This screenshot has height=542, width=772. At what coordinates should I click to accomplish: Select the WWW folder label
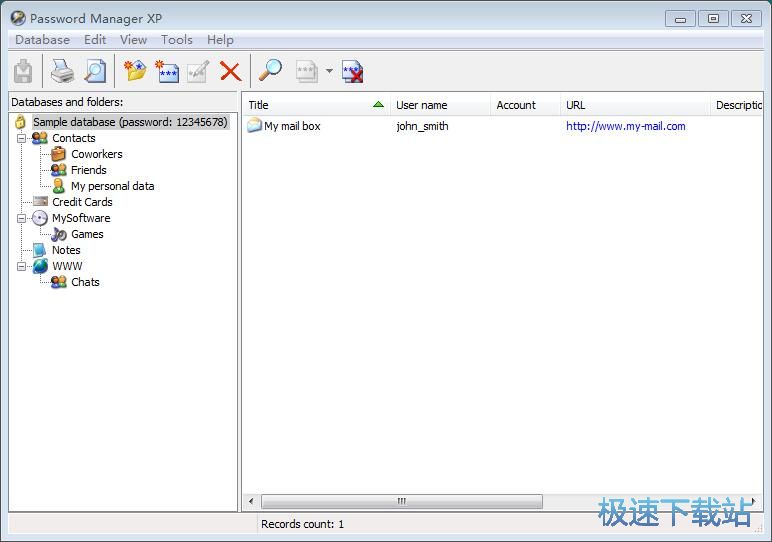[x=67, y=266]
